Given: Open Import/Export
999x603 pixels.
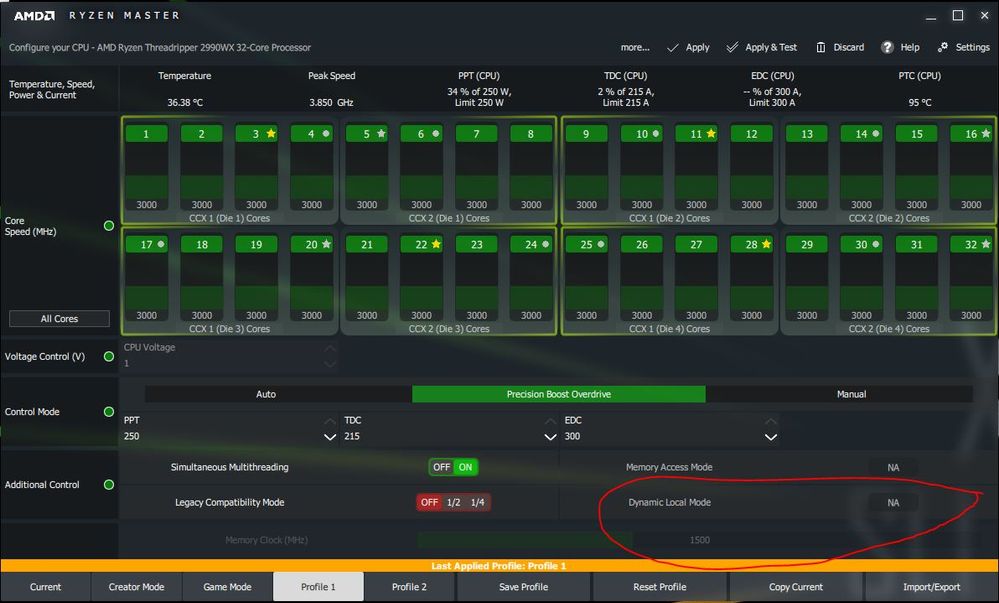Looking at the screenshot, I should (931, 587).
